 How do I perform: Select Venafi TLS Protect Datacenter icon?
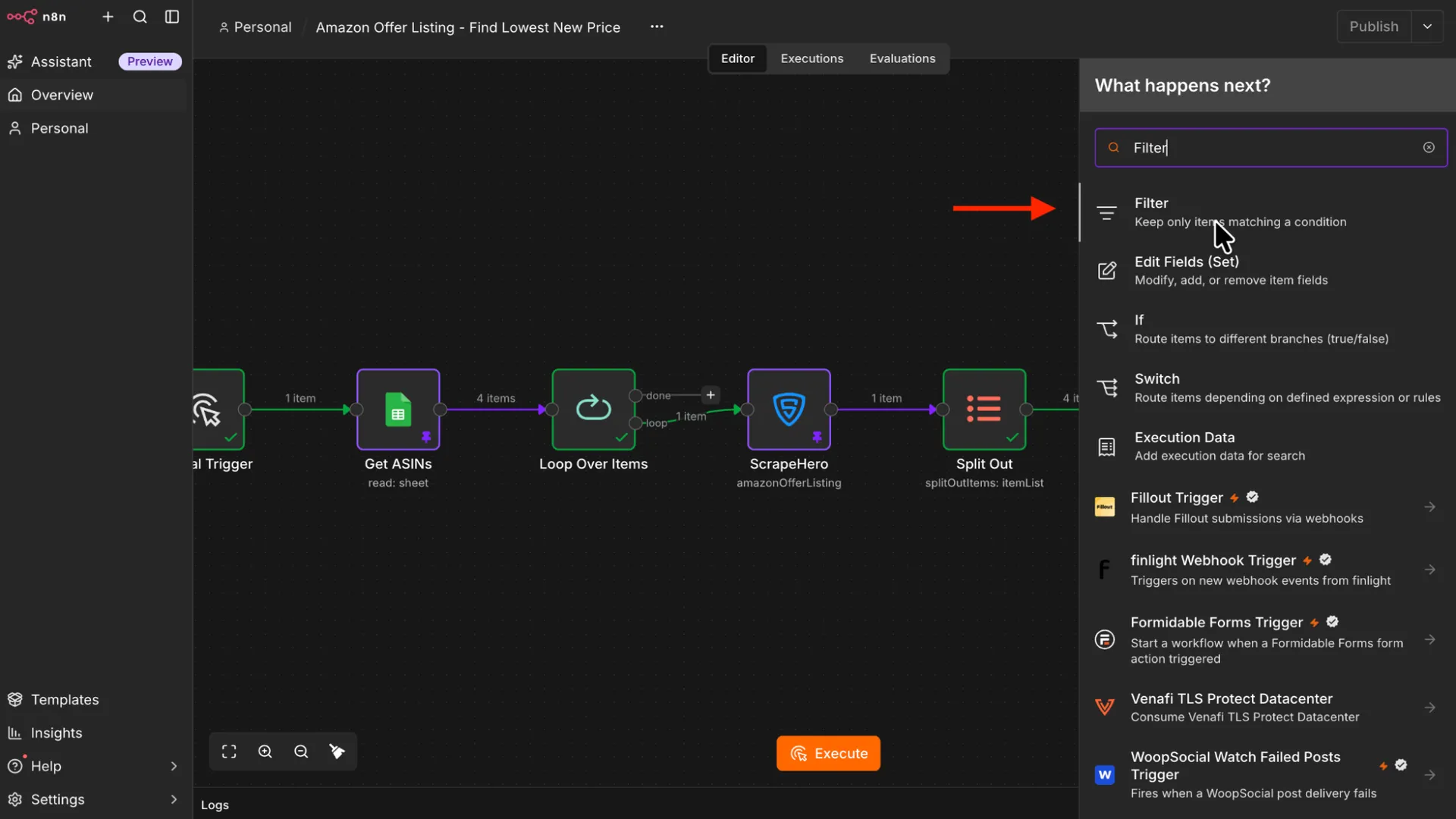pyautogui.click(x=1105, y=708)
